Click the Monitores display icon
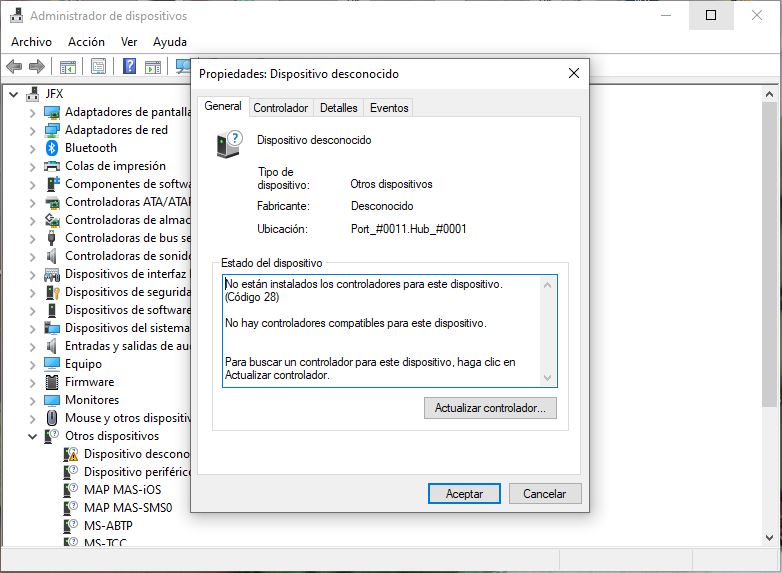 pos(52,400)
